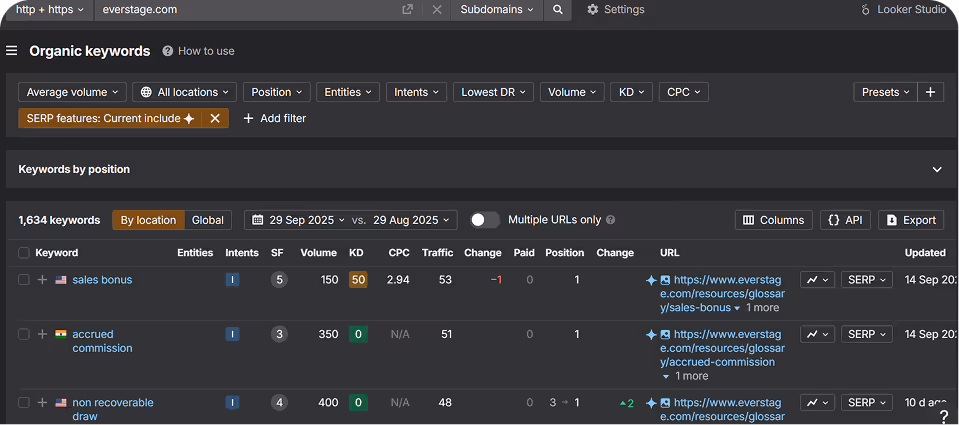The width and height of the screenshot is (959, 425).
Task: Edit the SERP features Current include filter
Action: [x=110, y=119]
